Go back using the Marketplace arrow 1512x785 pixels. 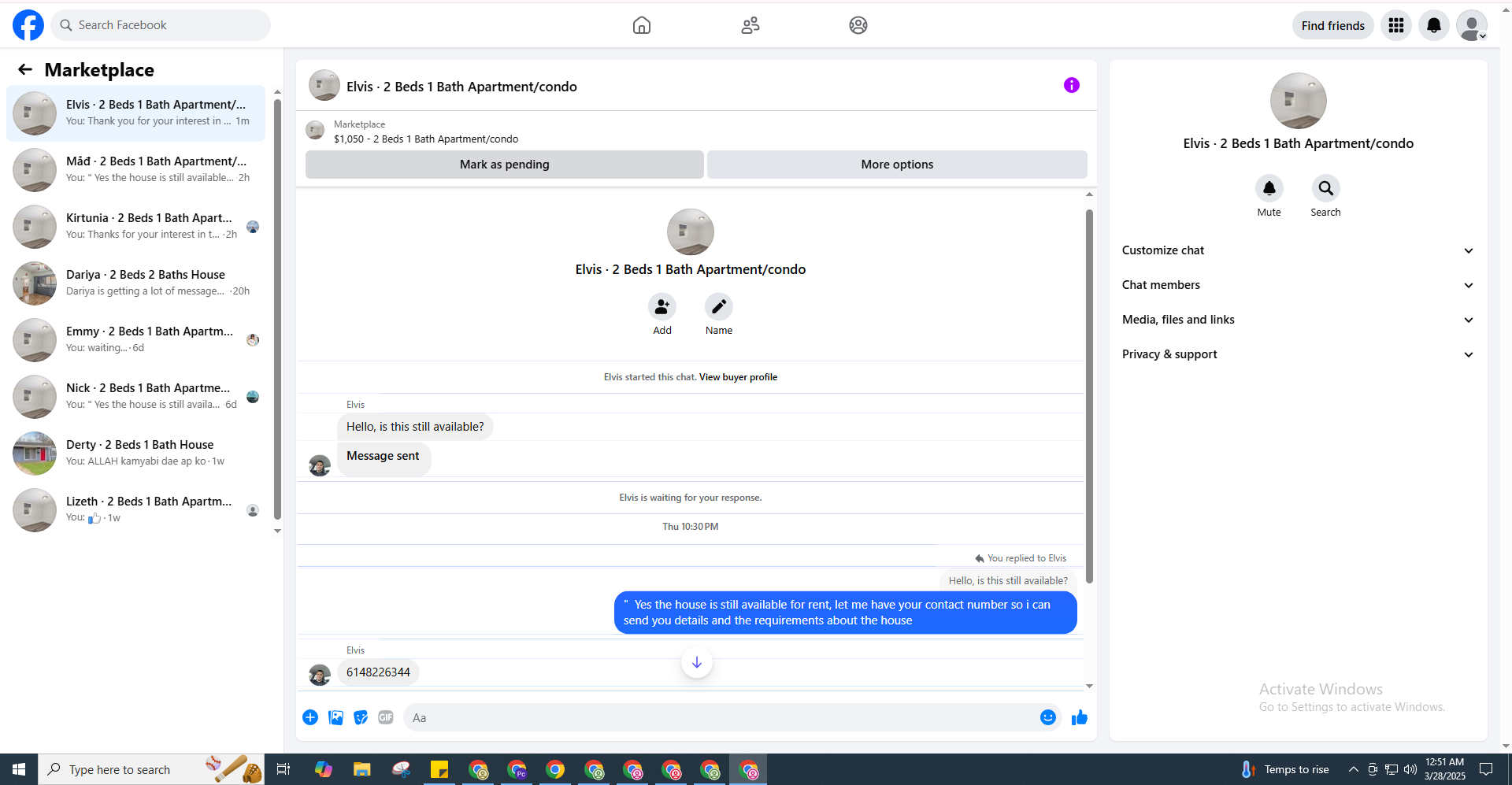[25, 70]
